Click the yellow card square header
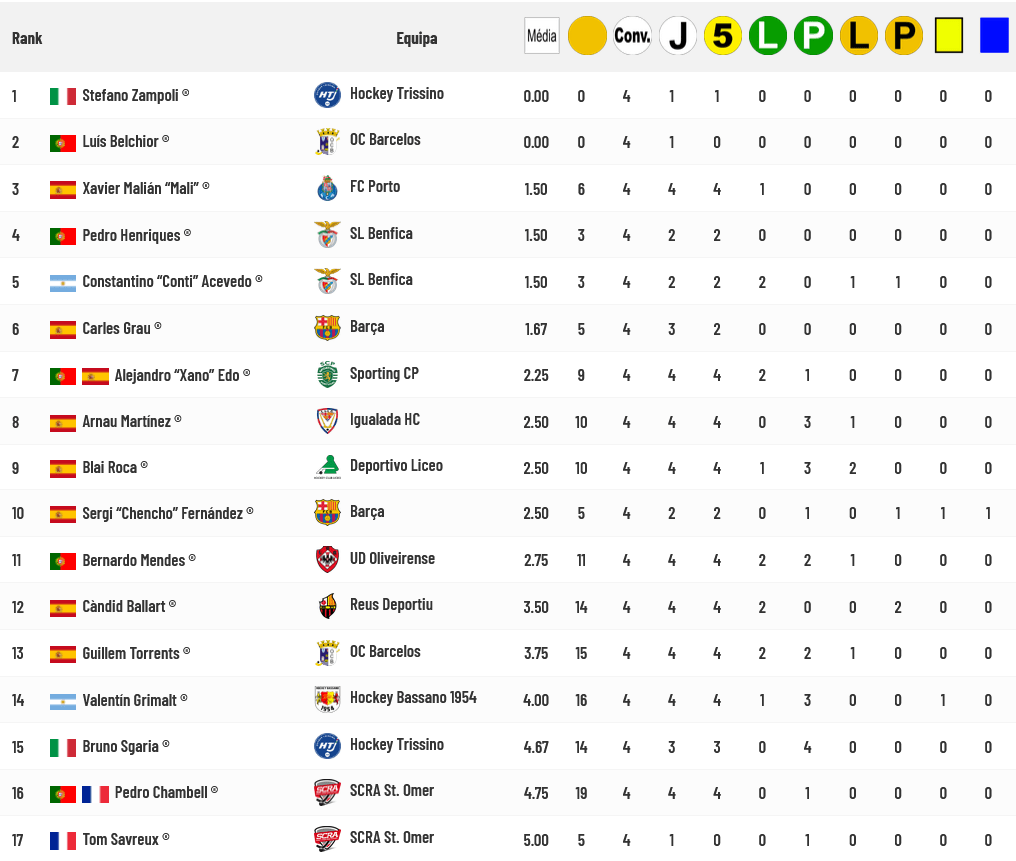Viewport: 1016px width, 861px height. (948, 36)
